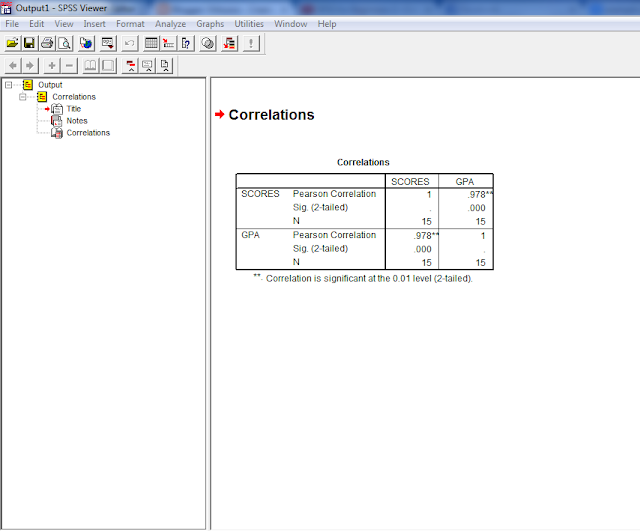Open the Format menu
640x531 pixels.
coord(130,24)
